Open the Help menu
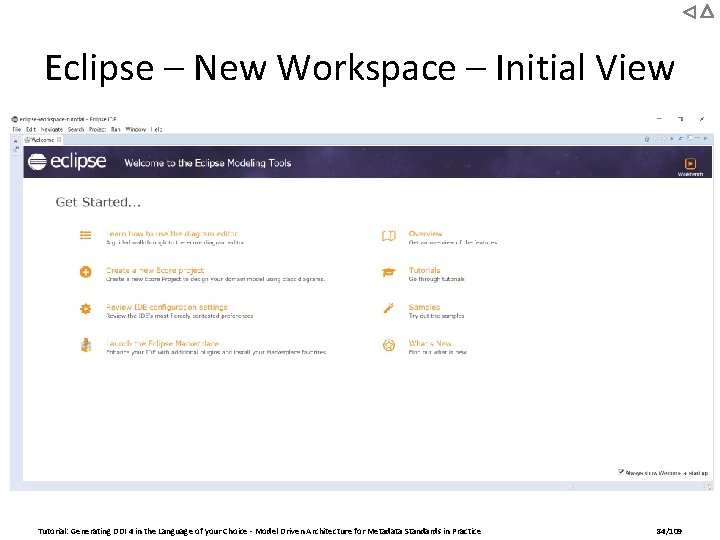Screen dimensions: 720x540 tap(156, 129)
